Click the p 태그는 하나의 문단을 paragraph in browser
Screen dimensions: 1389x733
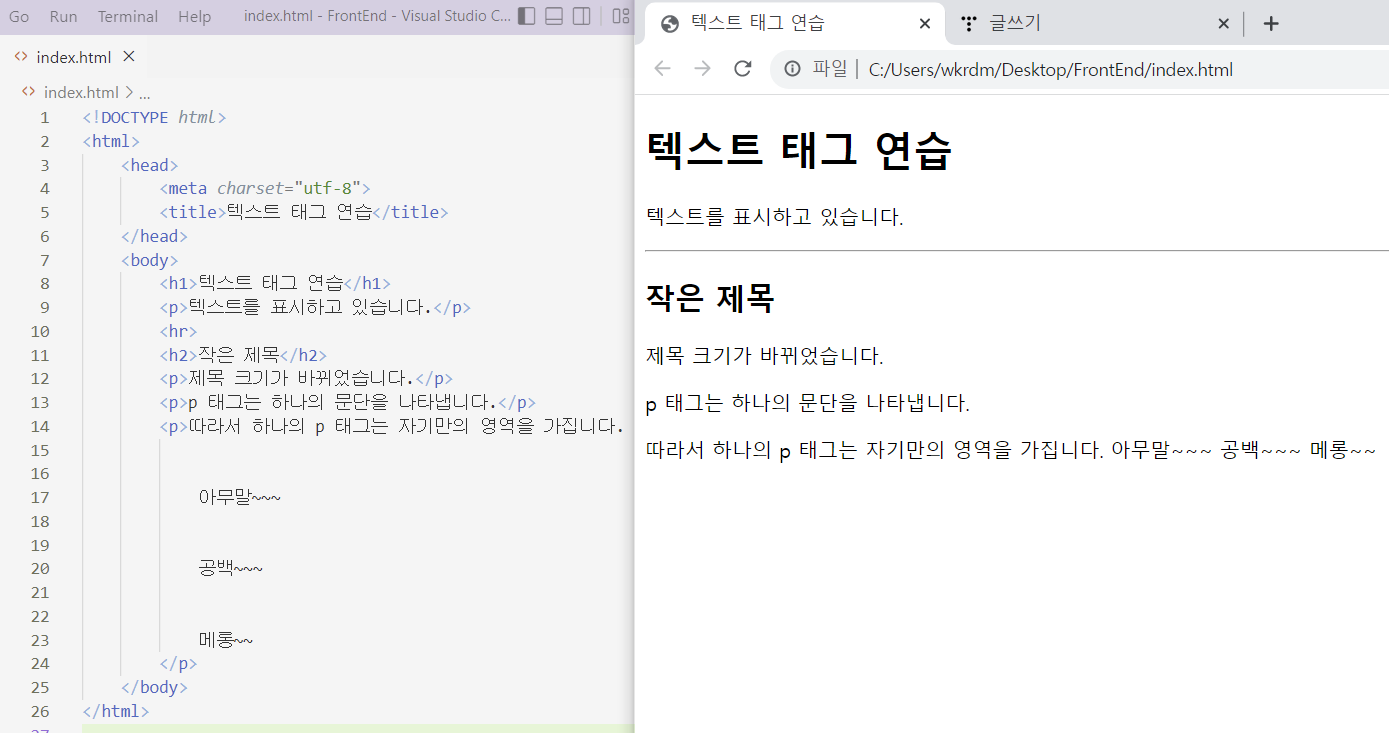808,403
